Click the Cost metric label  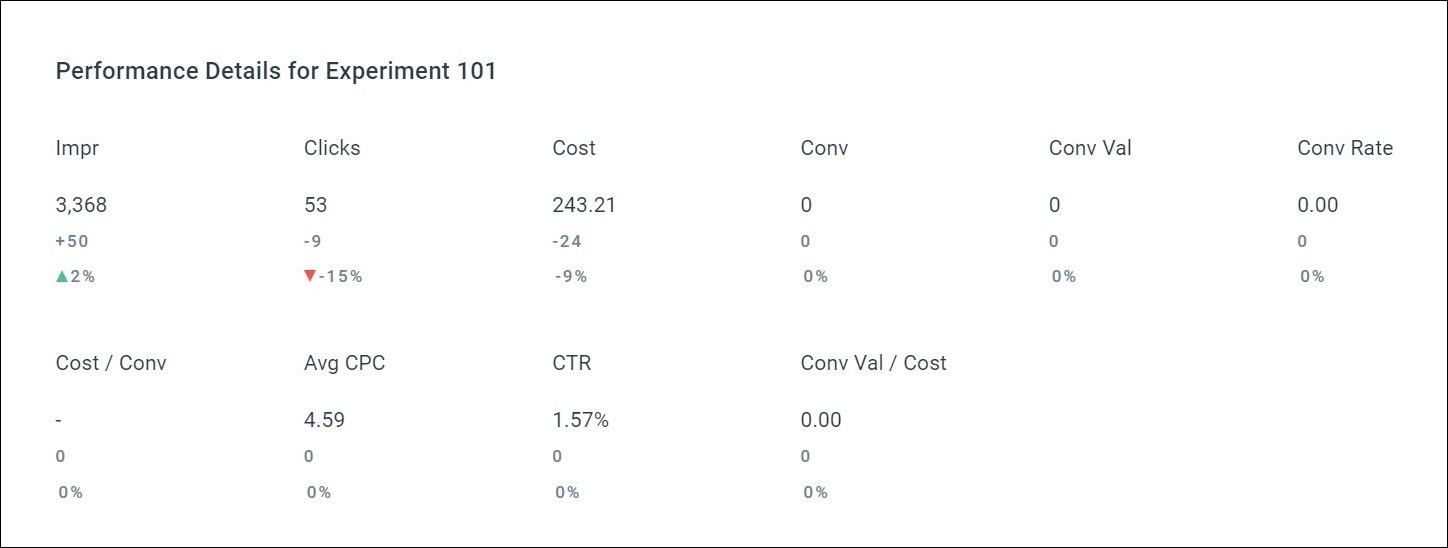point(574,148)
